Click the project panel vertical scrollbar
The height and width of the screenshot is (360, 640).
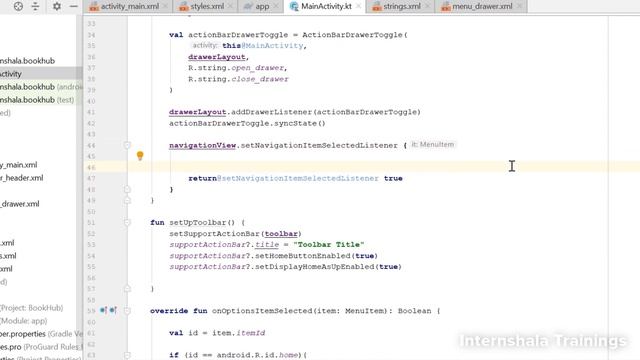click(x=79, y=188)
